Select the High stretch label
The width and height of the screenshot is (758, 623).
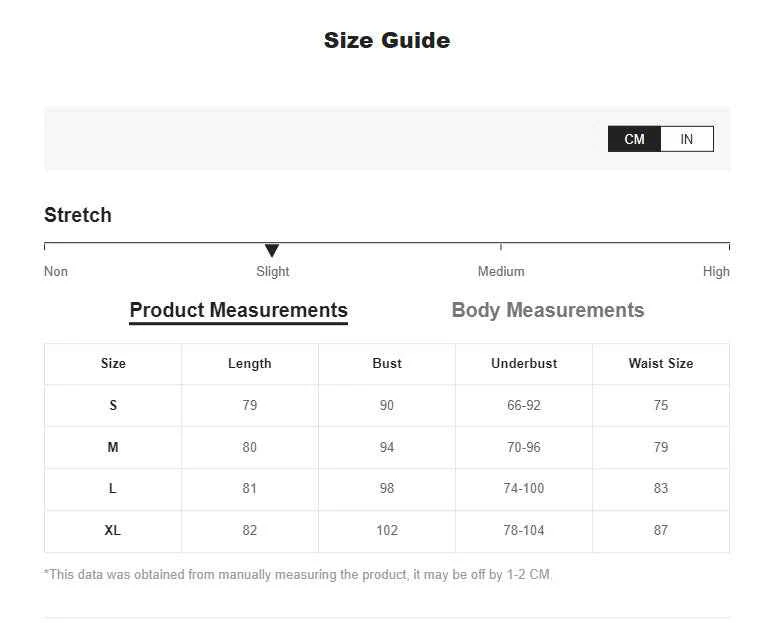click(716, 272)
